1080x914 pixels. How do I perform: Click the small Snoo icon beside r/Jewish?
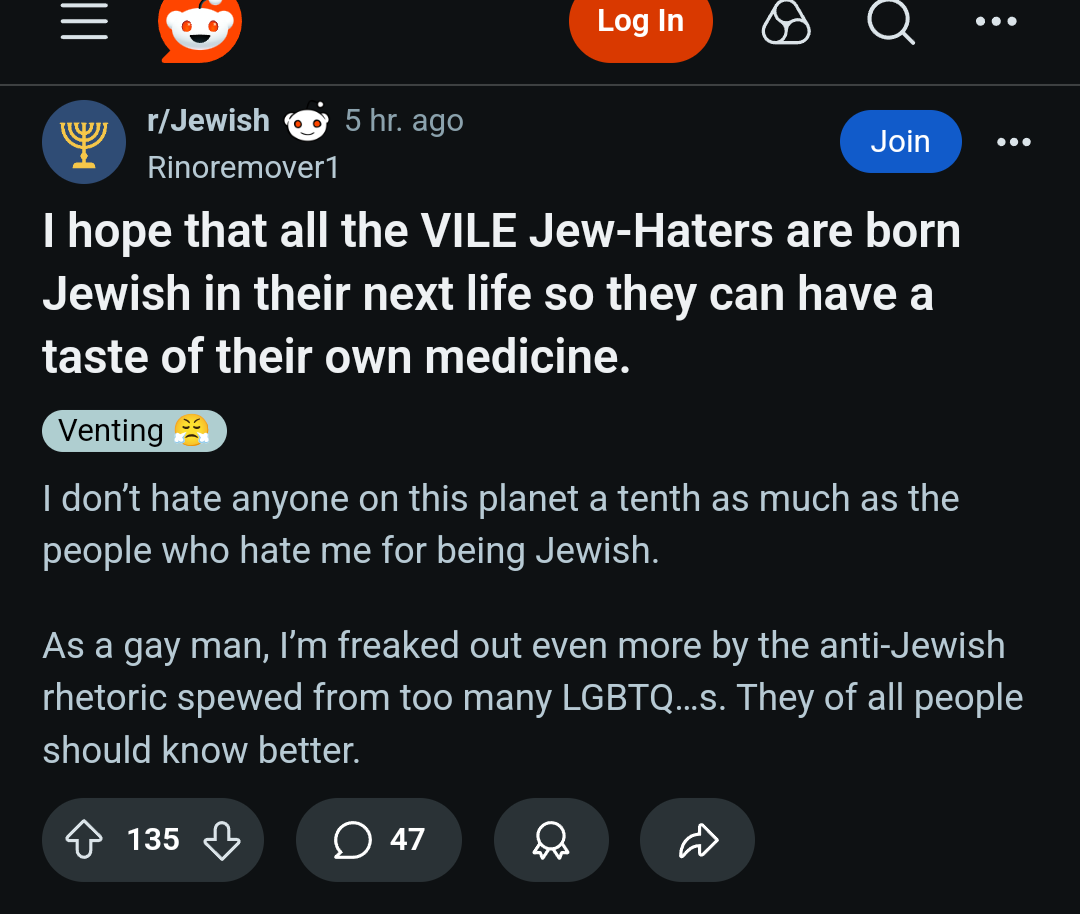[307, 121]
